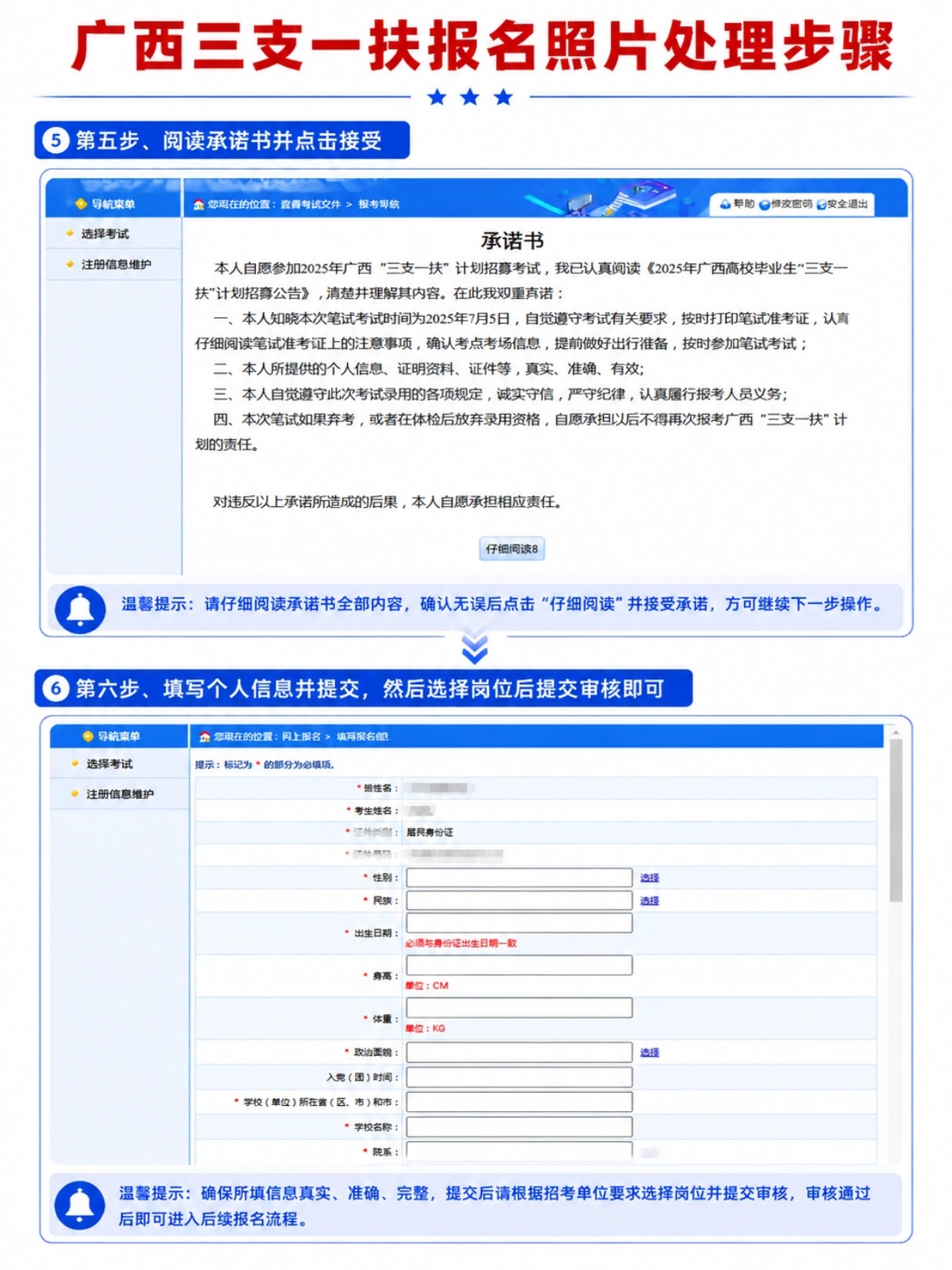Click the 居民身份证 certificate type value
This screenshot has height=1270, width=952.
429,832
